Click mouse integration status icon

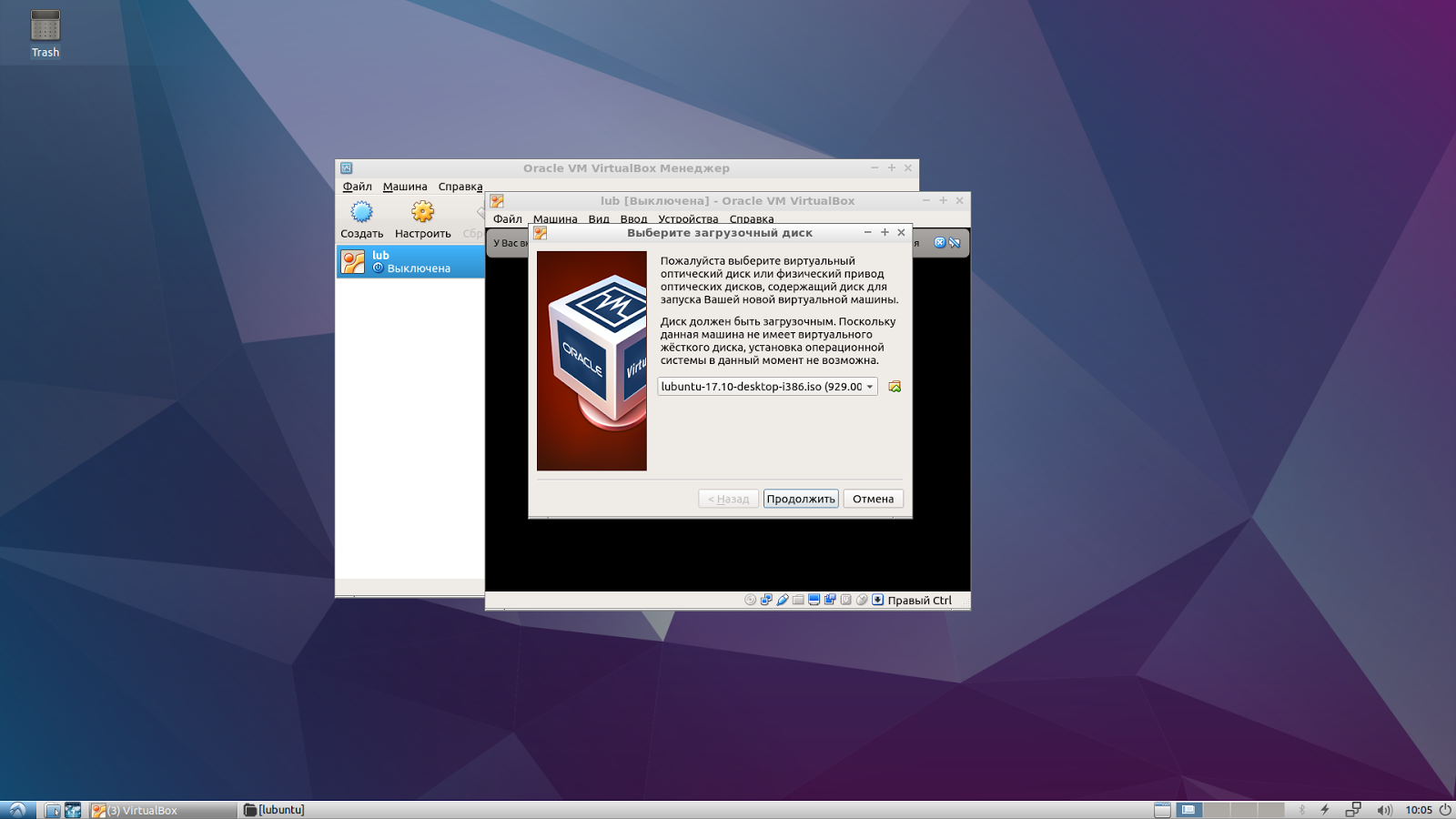[862, 600]
